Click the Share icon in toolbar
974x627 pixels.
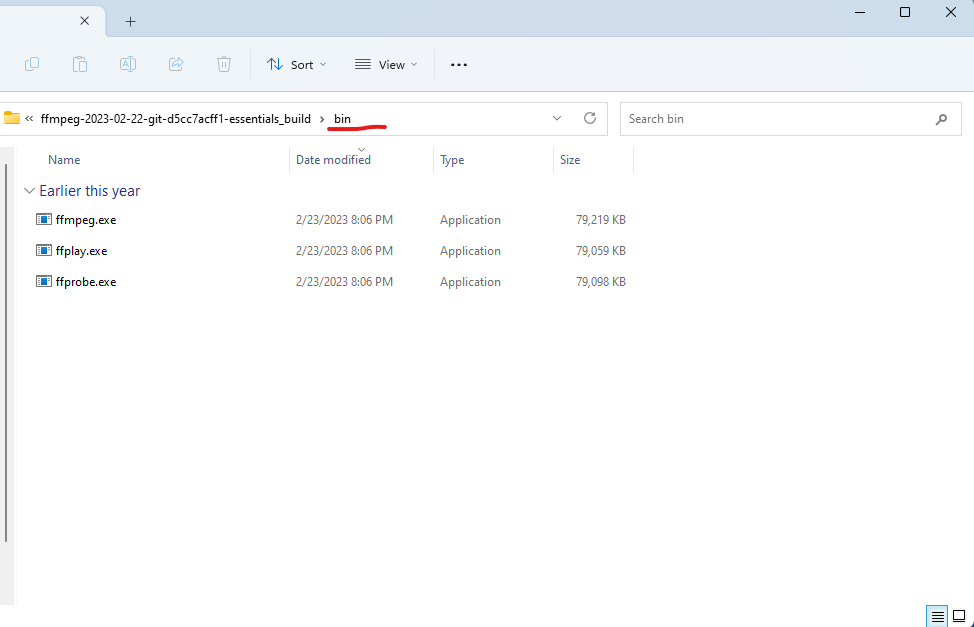tap(176, 64)
